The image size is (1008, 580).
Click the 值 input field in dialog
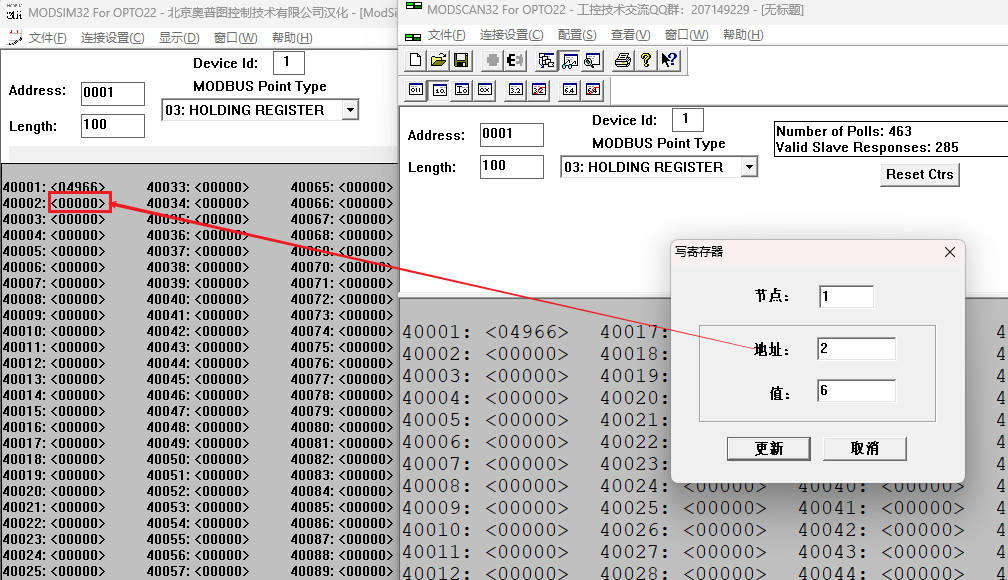coord(856,391)
